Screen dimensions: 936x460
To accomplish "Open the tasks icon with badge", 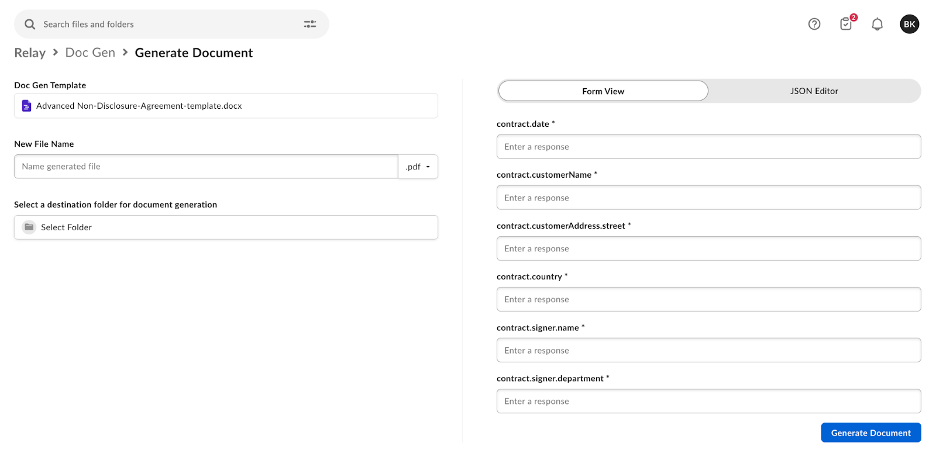I will (846, 24).
